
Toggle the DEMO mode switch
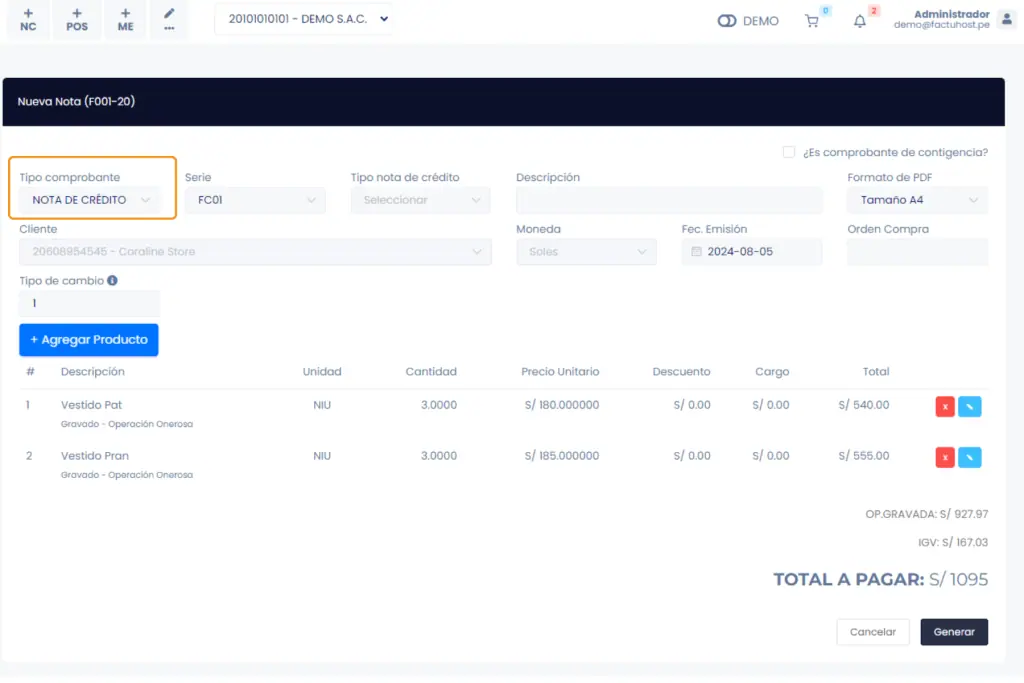727,21
